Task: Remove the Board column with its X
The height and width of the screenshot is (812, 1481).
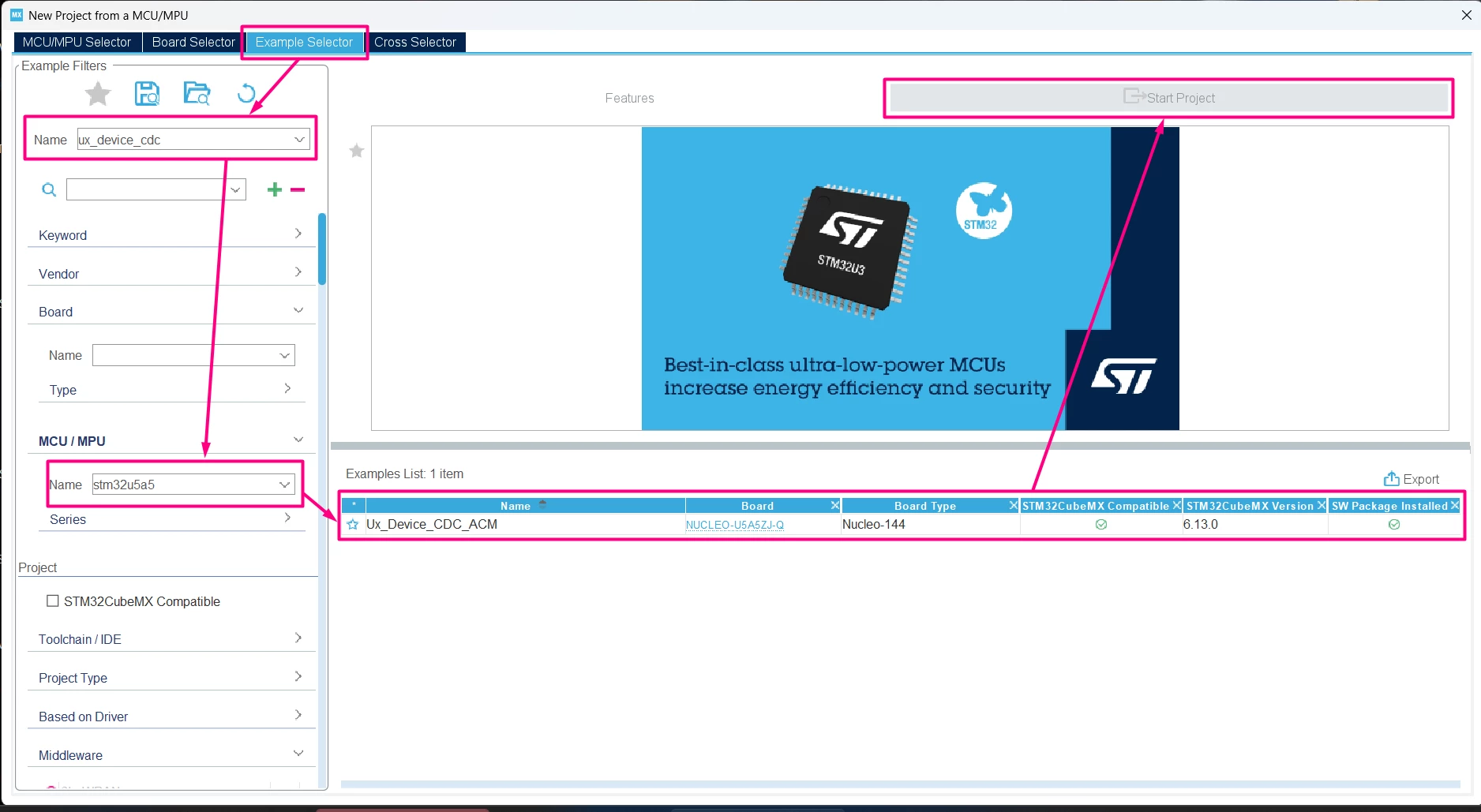Action: 834,505
